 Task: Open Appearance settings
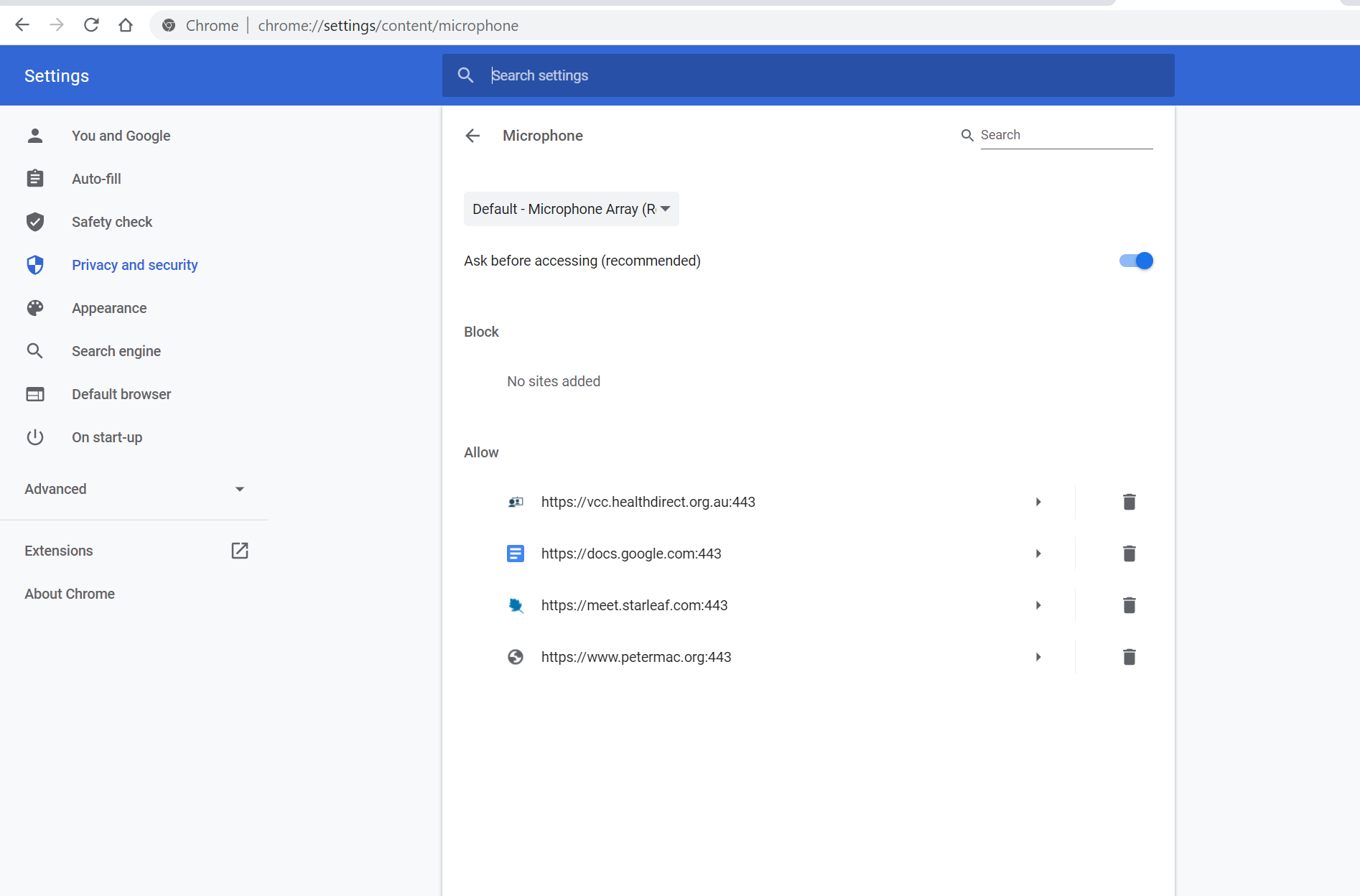pos(109,308)
